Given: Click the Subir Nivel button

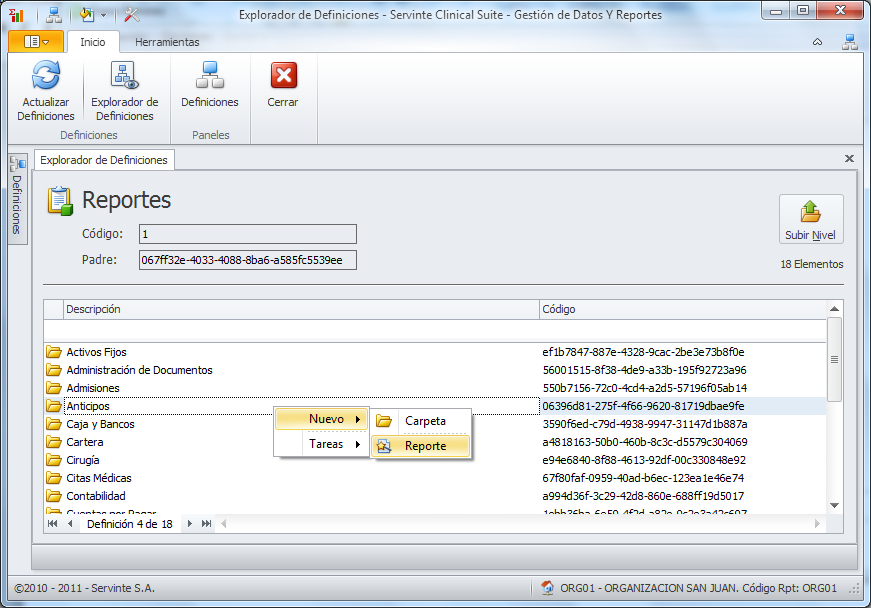Looking at the screenshot, I should (810, 219).
